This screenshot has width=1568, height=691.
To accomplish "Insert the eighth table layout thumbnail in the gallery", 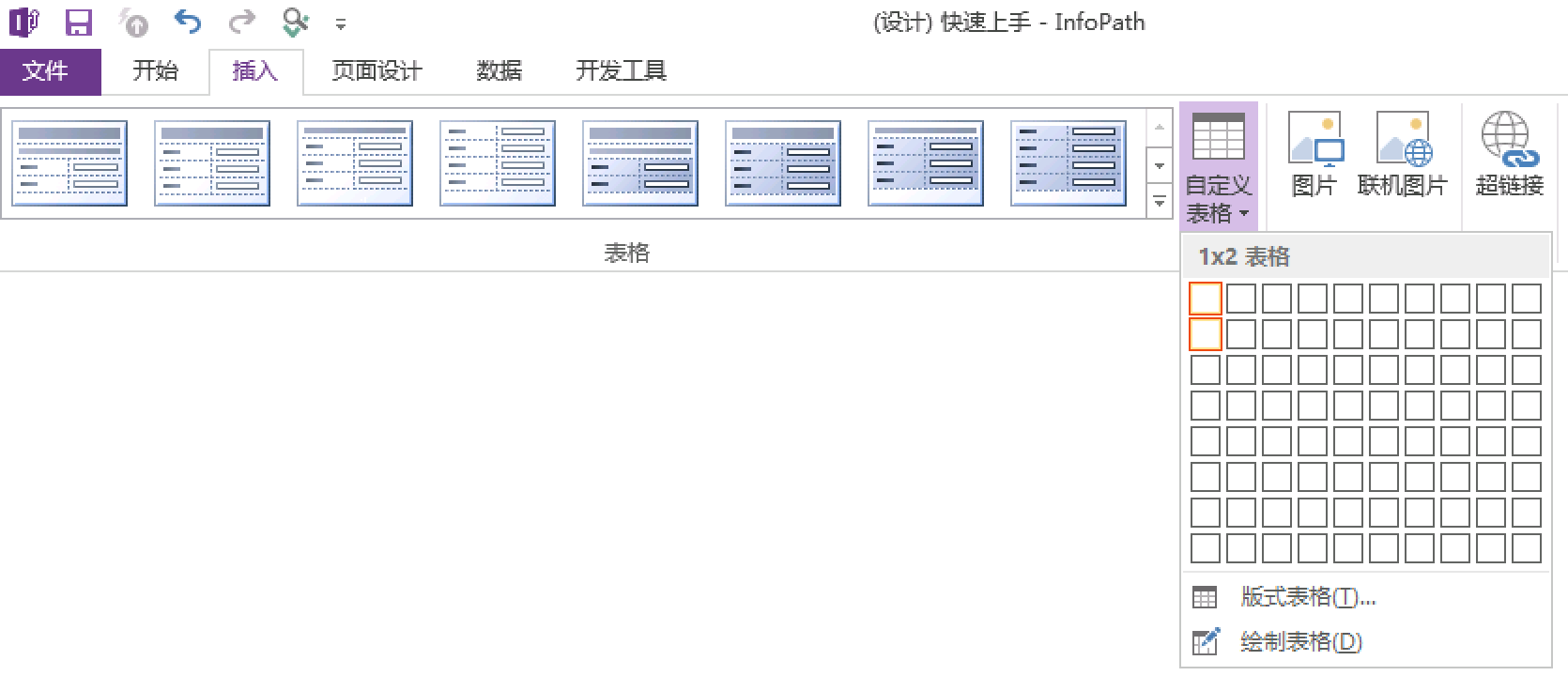I will coord(1068,163).
